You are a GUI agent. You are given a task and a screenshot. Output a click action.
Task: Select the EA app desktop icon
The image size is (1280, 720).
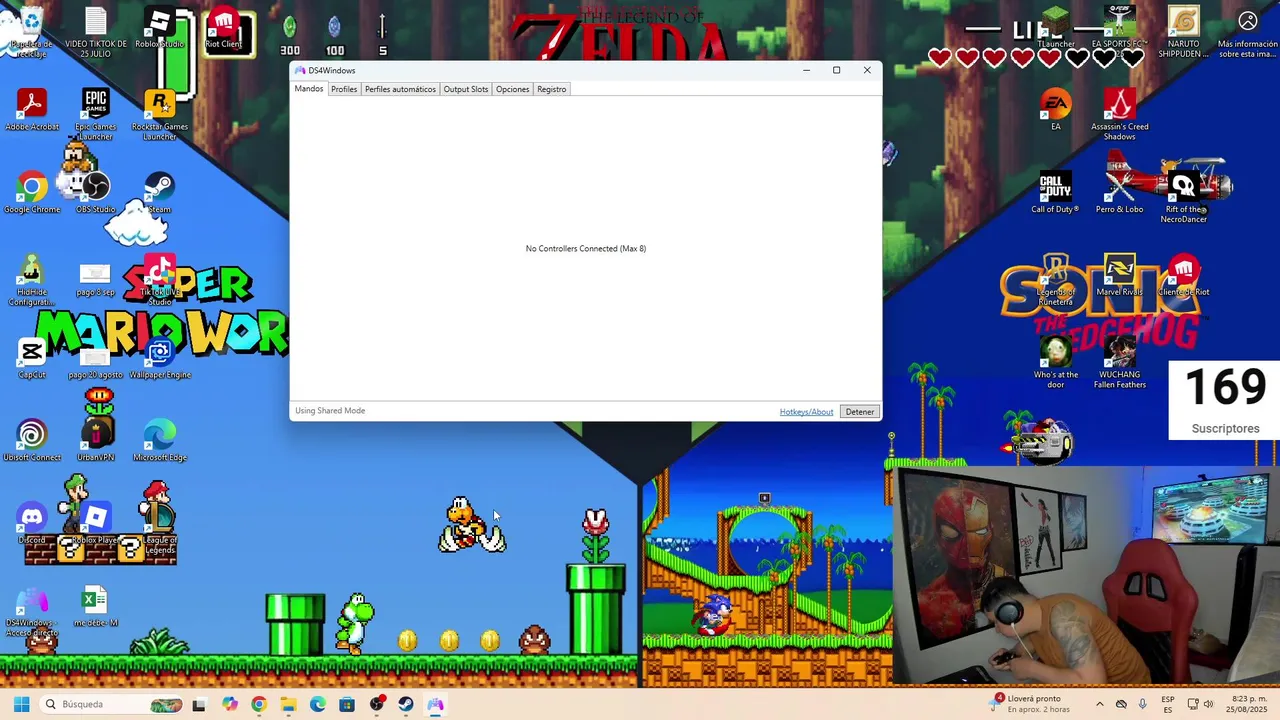coord(1056,110)
